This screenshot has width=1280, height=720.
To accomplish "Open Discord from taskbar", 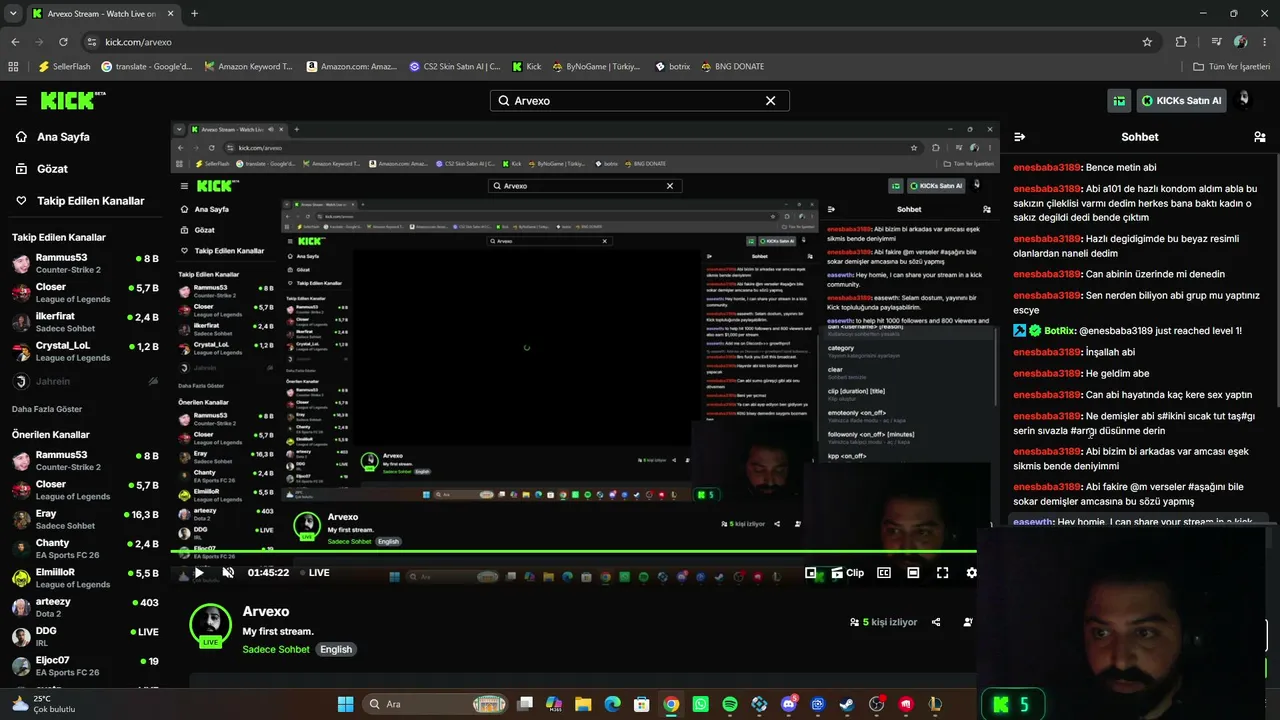I will coord(789,704).
